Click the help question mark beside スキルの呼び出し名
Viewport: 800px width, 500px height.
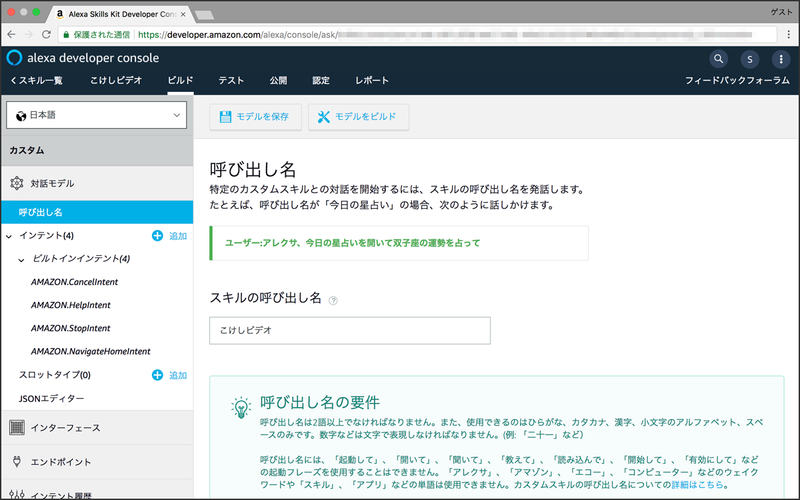[x=333, y=301]
